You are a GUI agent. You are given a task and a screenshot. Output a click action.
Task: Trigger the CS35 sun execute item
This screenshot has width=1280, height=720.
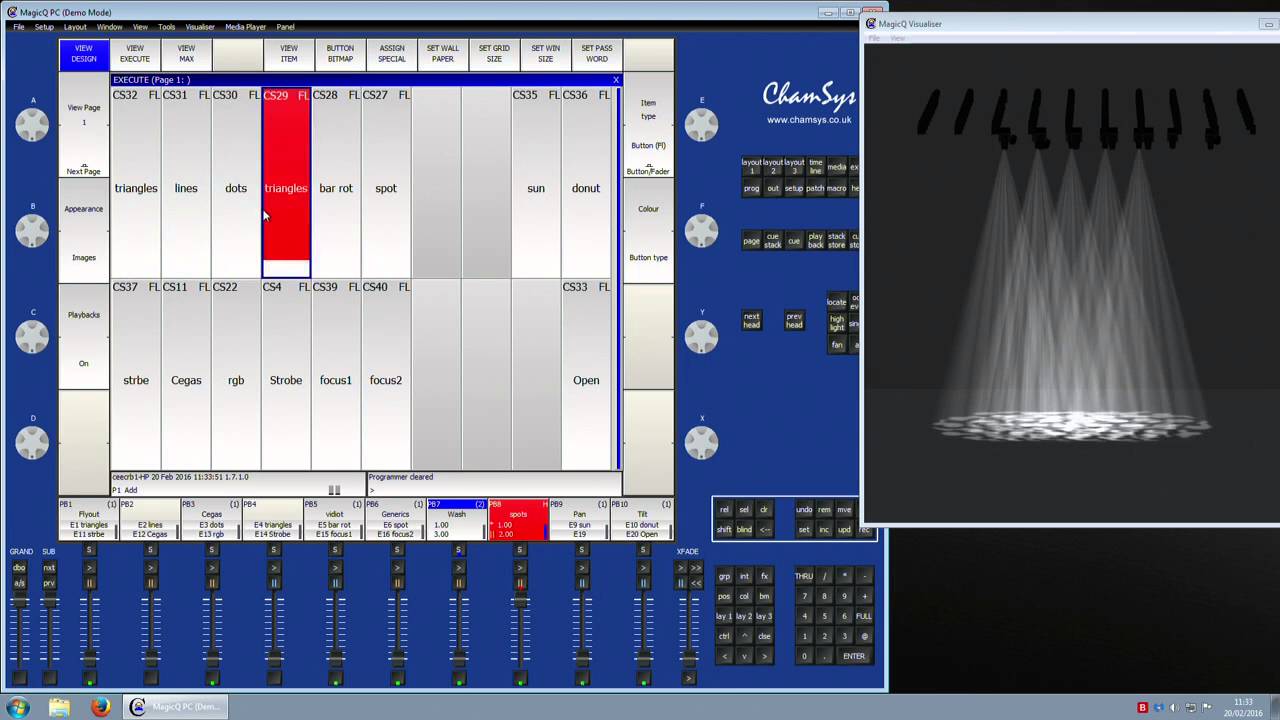tap(536, 182)
